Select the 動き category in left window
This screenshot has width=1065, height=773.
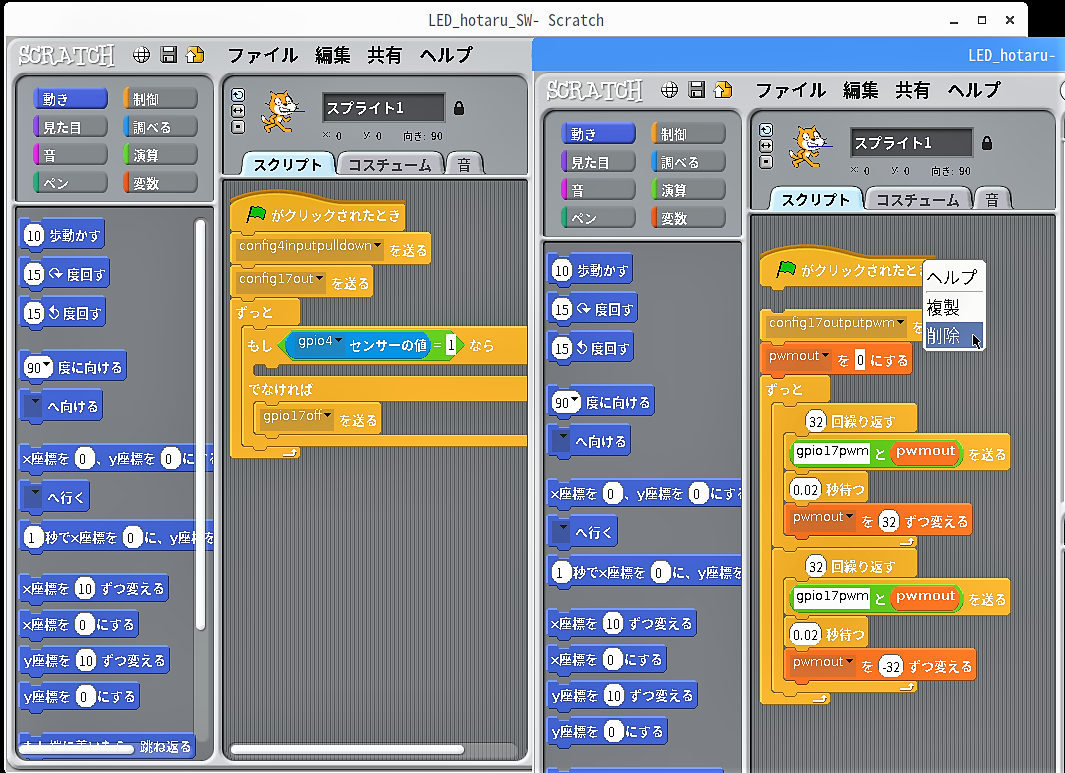point(70,99)
